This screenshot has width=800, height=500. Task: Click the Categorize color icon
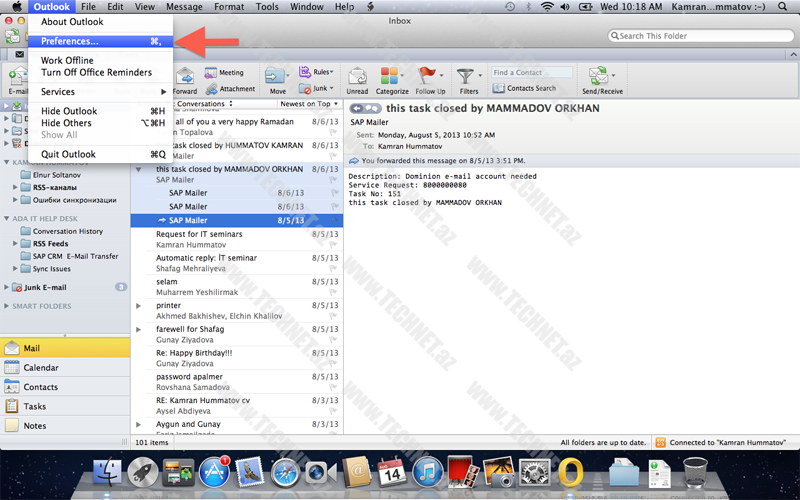tap(389, 77)
